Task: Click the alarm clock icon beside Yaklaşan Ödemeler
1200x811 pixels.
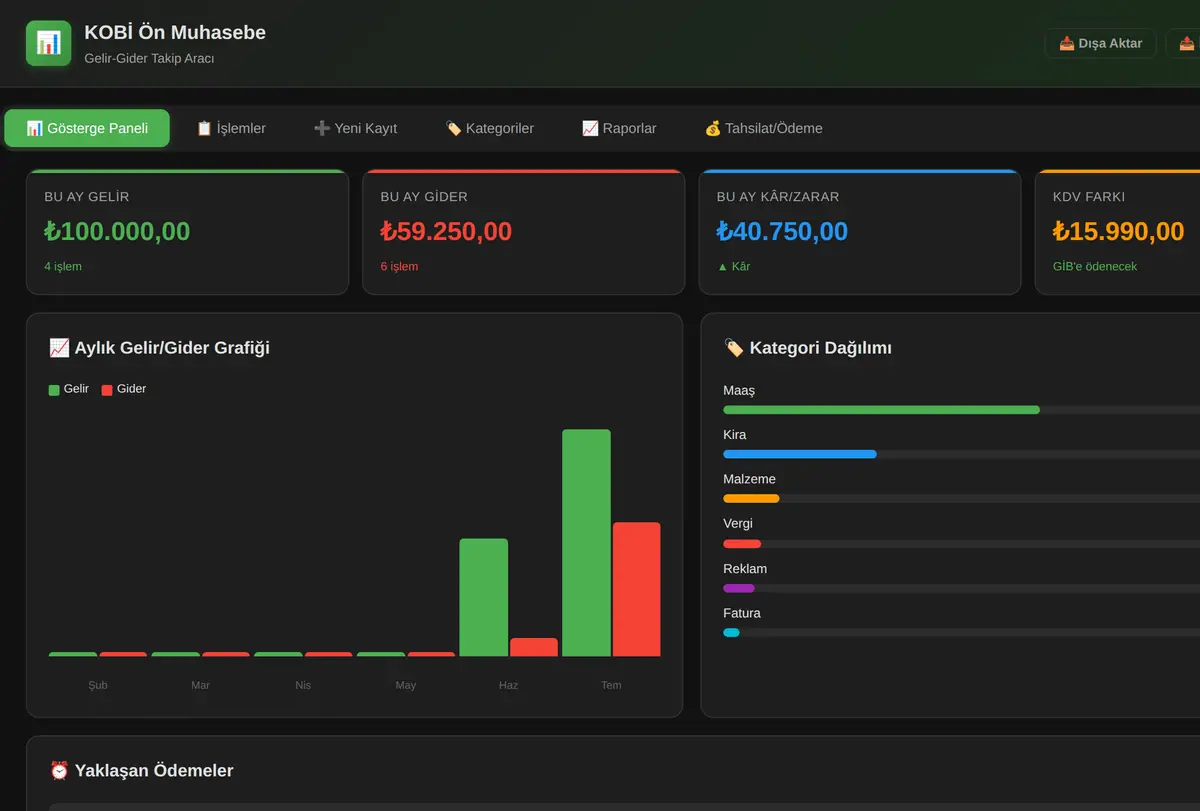Action: click(59, 771)
